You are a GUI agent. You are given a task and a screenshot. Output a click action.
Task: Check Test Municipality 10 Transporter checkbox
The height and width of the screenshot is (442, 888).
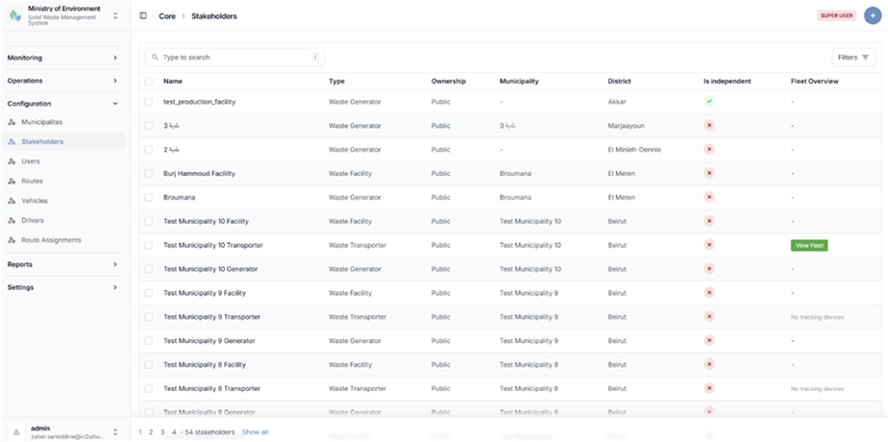click(x=148, y=245)
